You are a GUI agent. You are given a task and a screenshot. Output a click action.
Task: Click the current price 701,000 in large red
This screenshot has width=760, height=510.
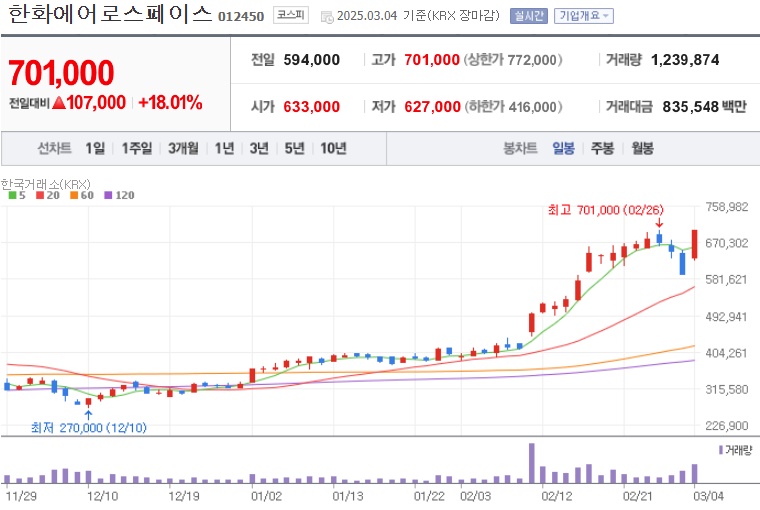point(61,73)
